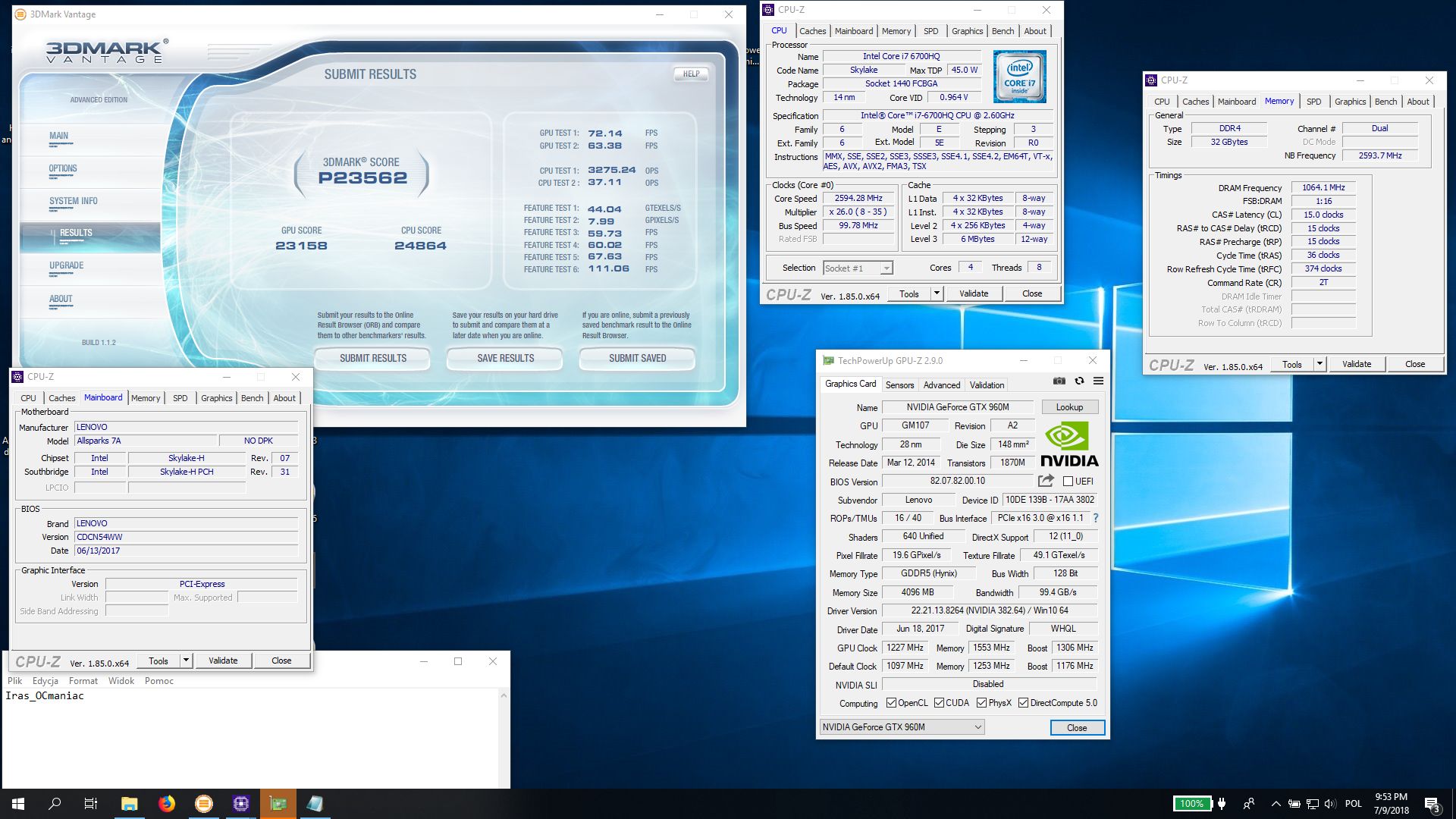
Task: Open UPGRADE in 3DMark sidebar
Action: click(x=67, y=265)
